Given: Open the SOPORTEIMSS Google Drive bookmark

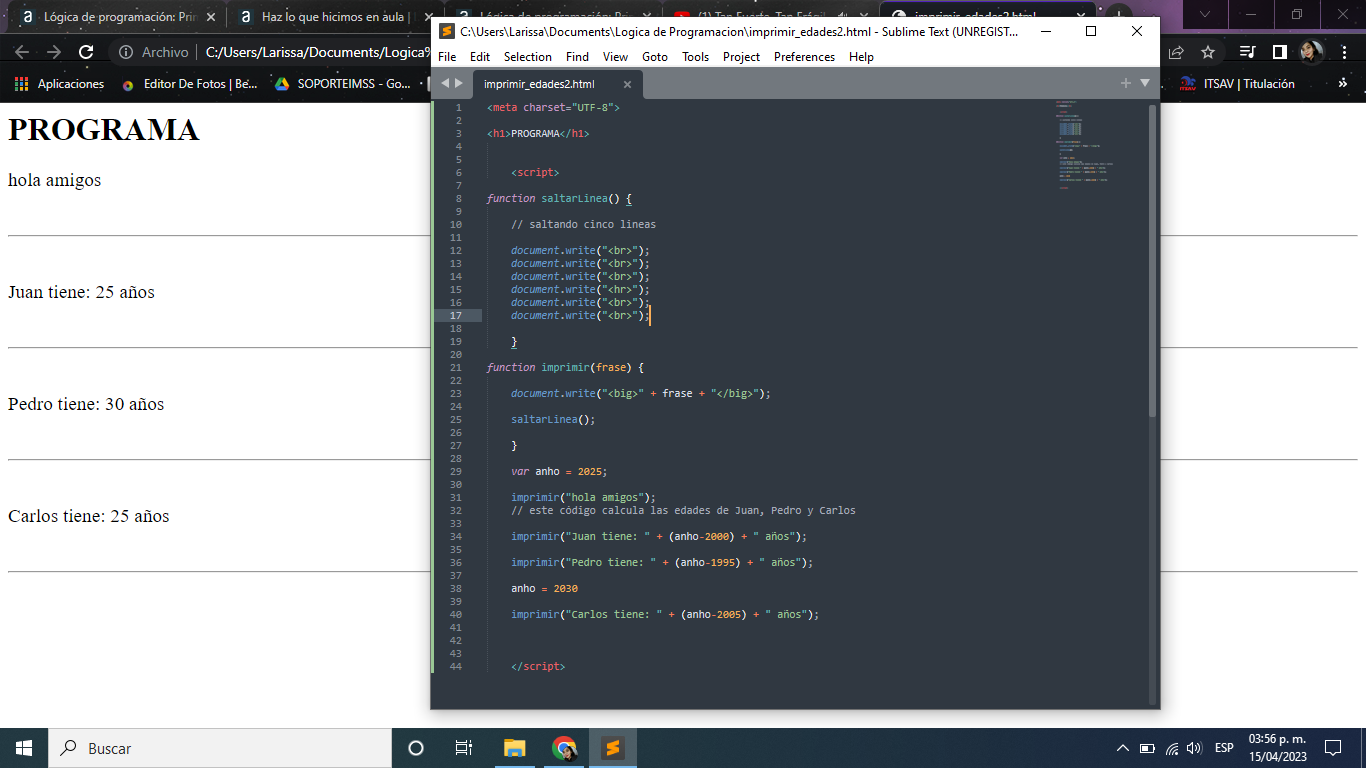Looking at the screenshot, I should click(x=343, y=84).
